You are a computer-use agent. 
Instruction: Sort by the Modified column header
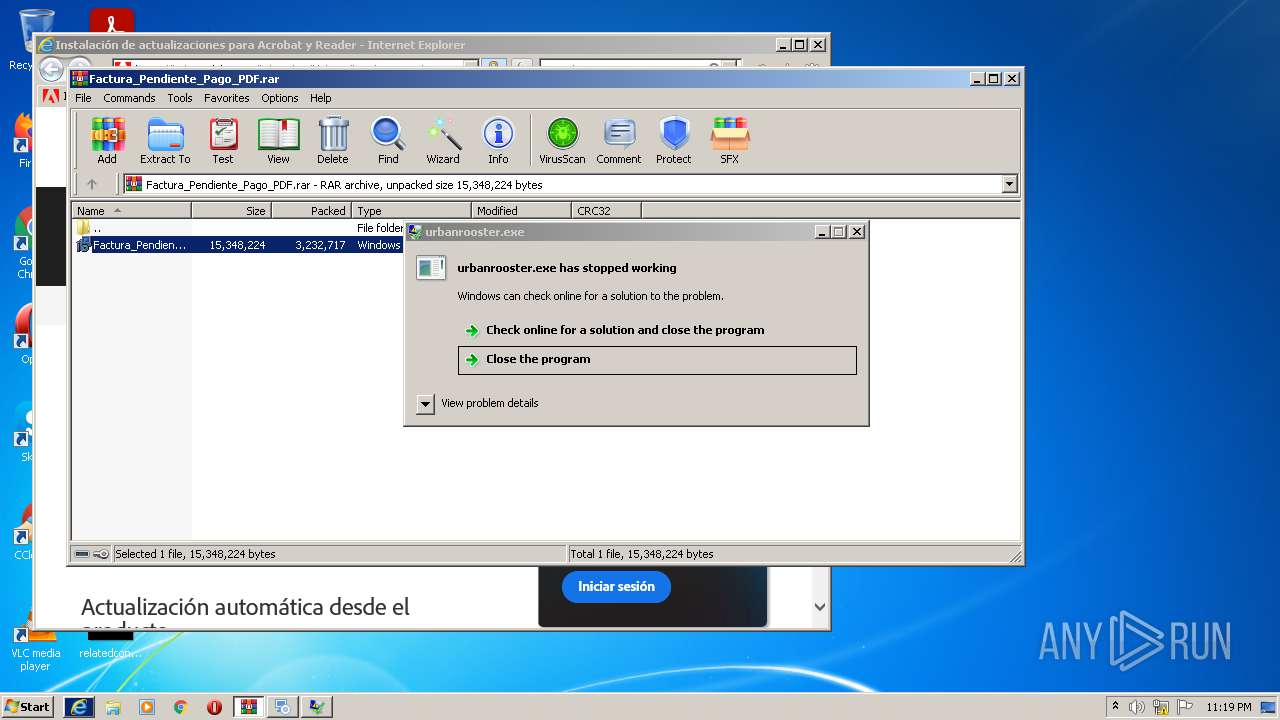(x=521, y=210)
